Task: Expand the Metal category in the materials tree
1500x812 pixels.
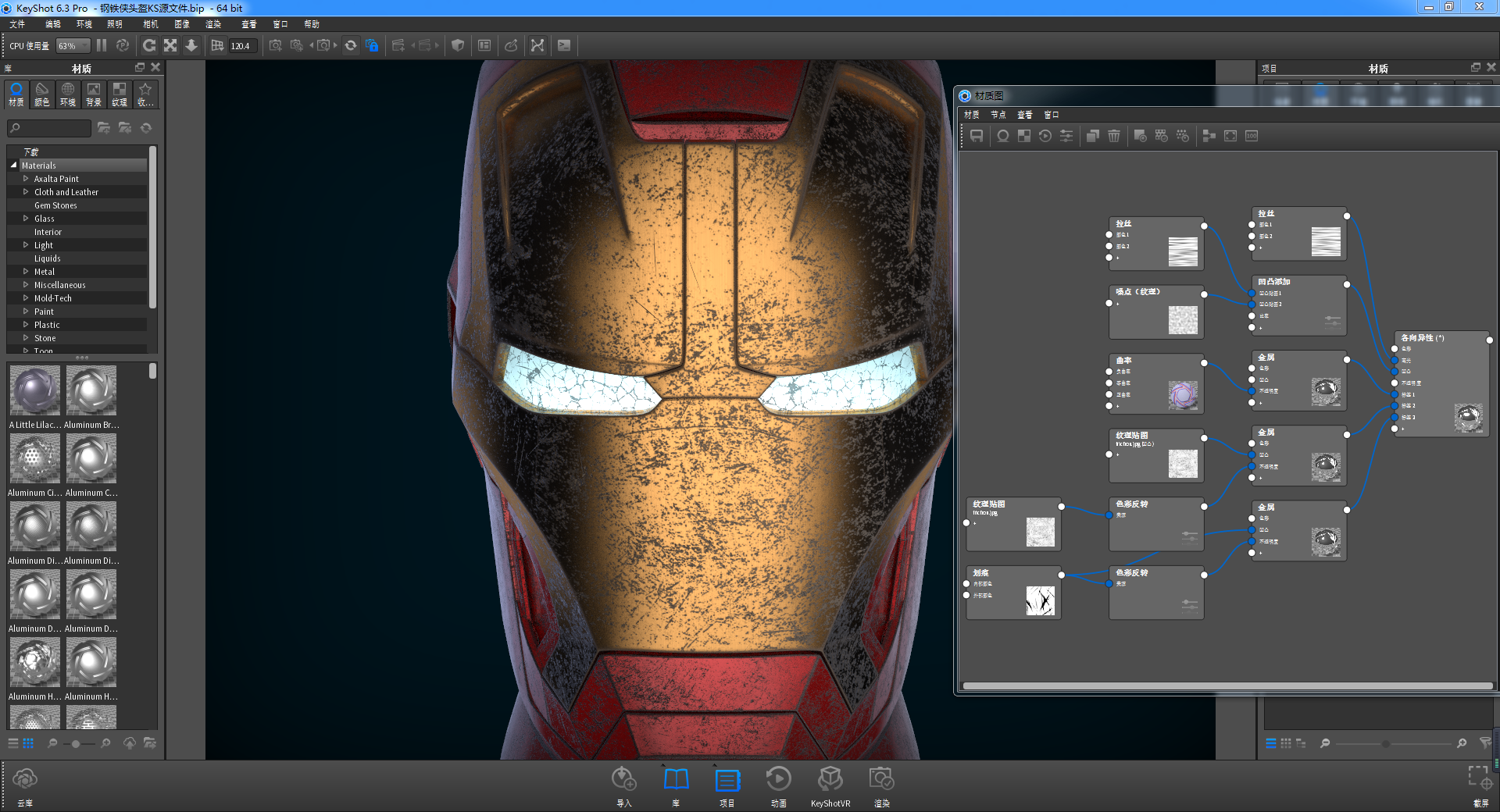Action: [24, 271]
